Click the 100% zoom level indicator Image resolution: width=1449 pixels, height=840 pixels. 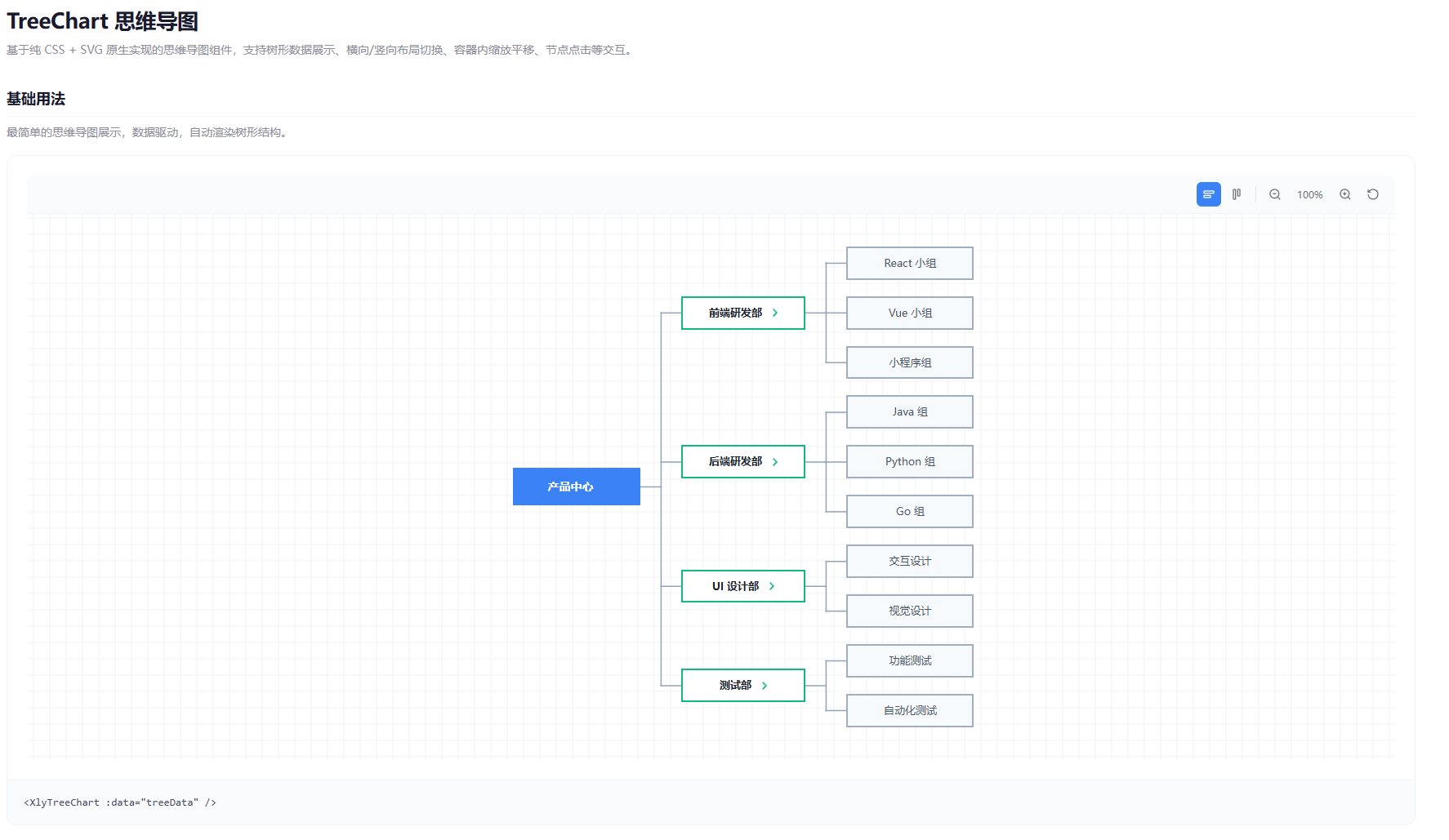coord(1309,194)
